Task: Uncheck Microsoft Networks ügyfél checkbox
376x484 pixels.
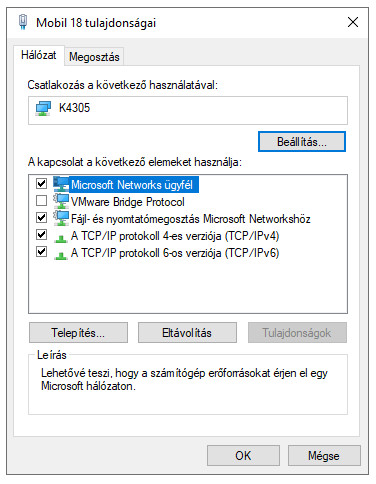Action: pyautogui.click(x=41, y=184)
